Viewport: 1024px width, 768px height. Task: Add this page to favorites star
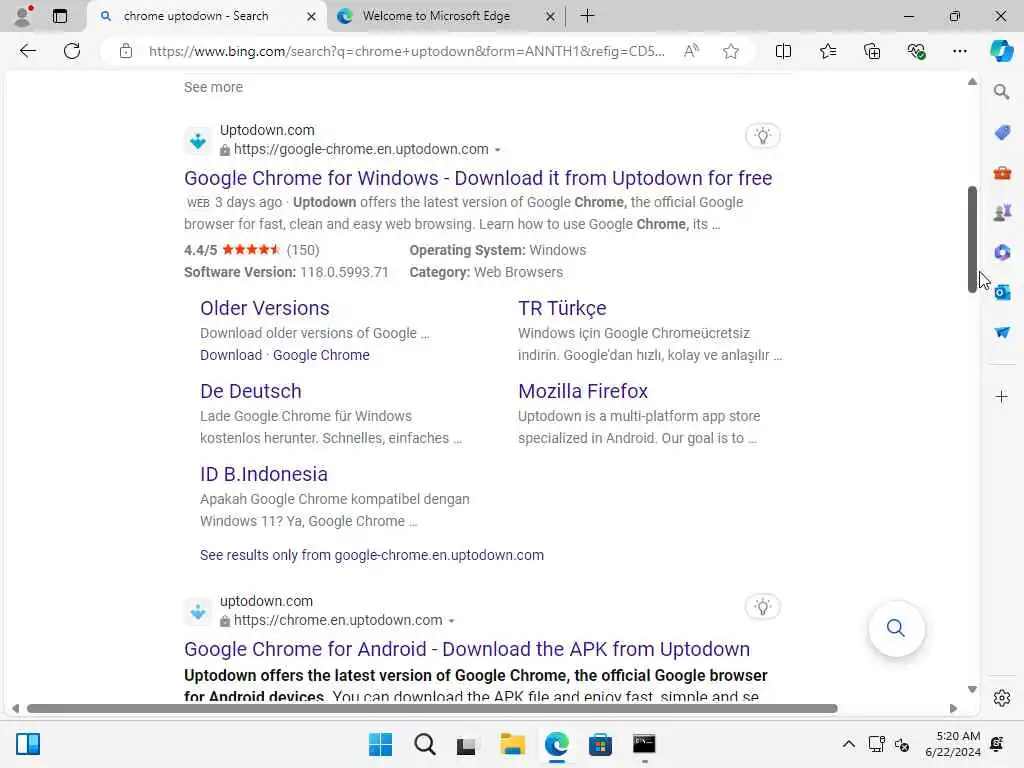pyautogui.click(x=731, y=51)
